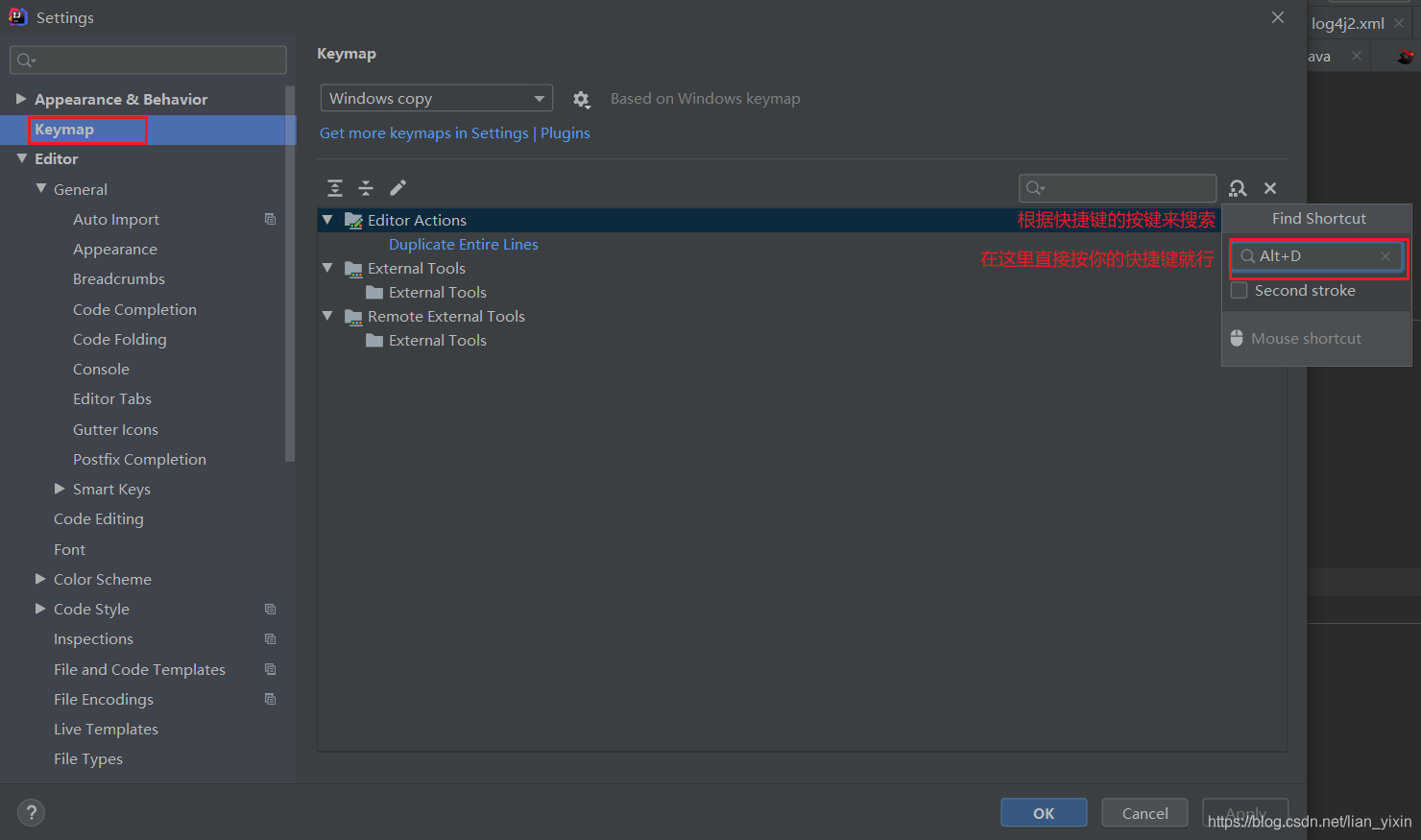
Task: Open the Postfix Completion settings page
Action: (x=139, y=459)
